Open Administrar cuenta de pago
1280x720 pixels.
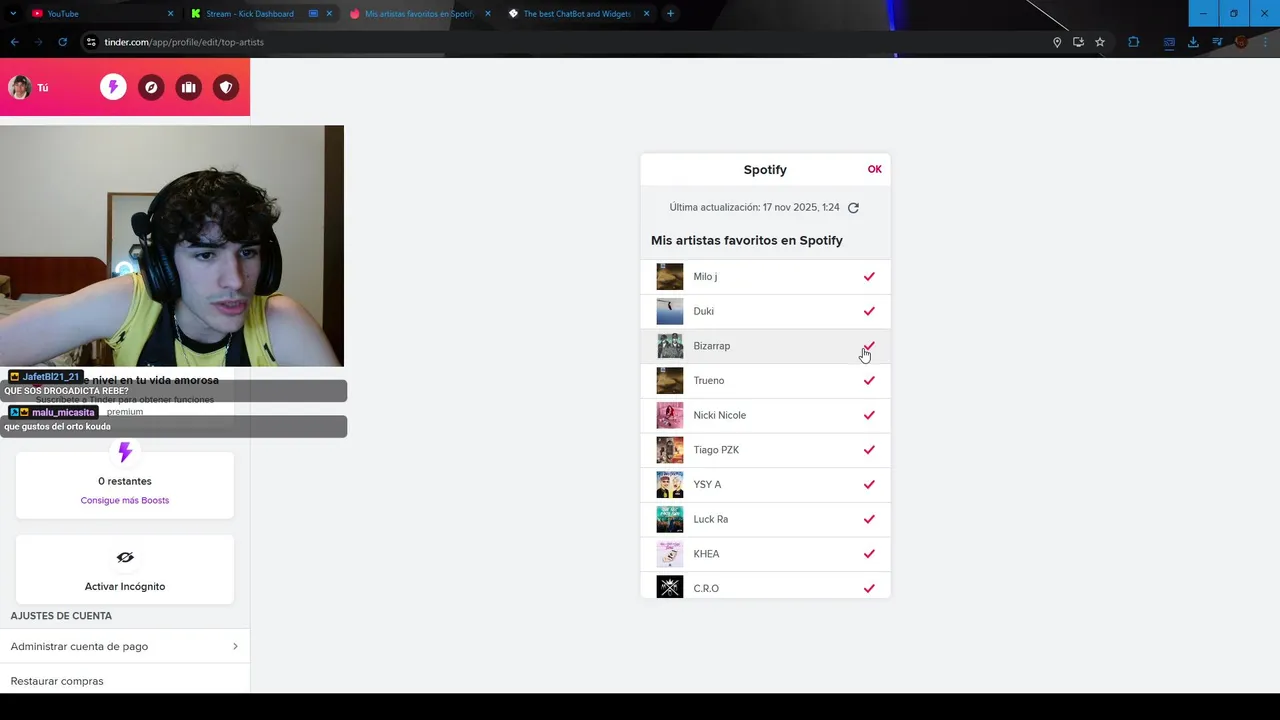(125, 646)
